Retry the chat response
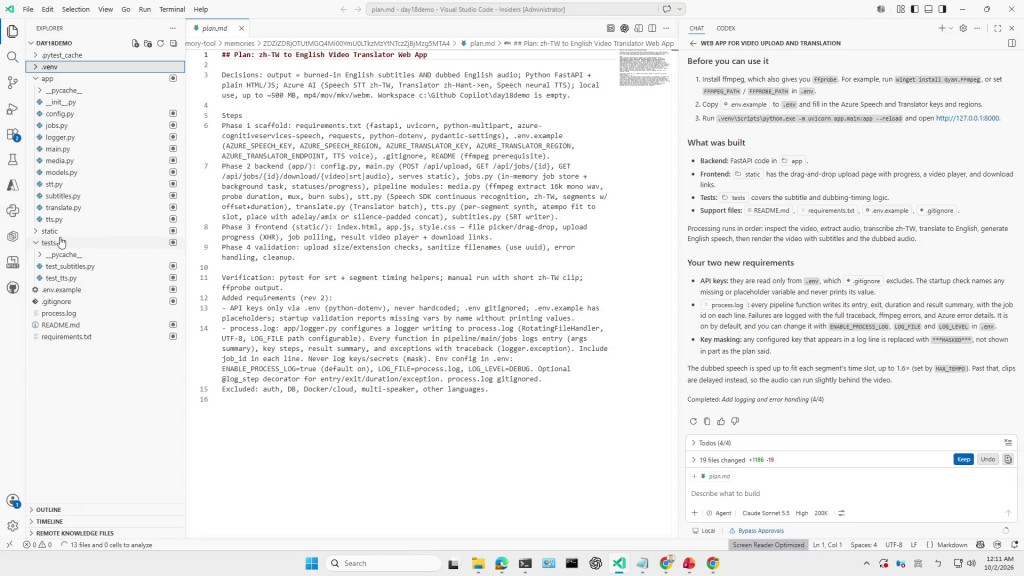This screenshot has height=576, width=1024. 693,422
